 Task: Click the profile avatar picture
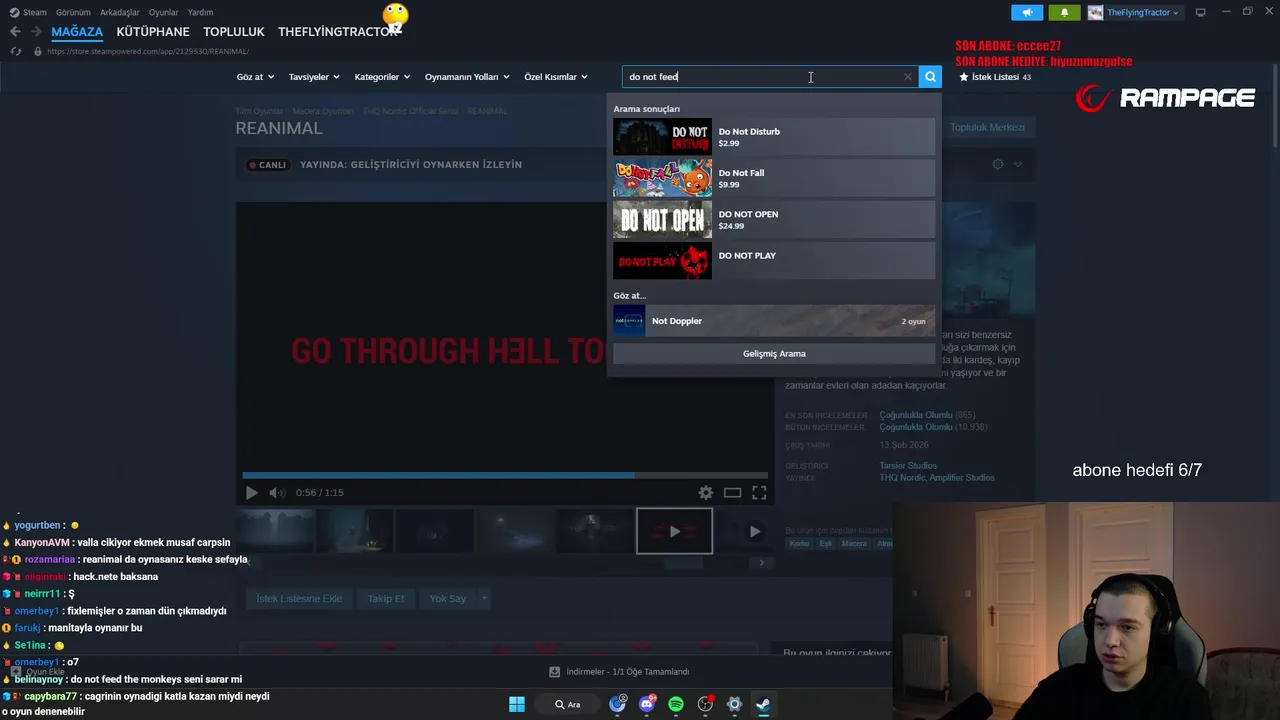point(1096,12)
